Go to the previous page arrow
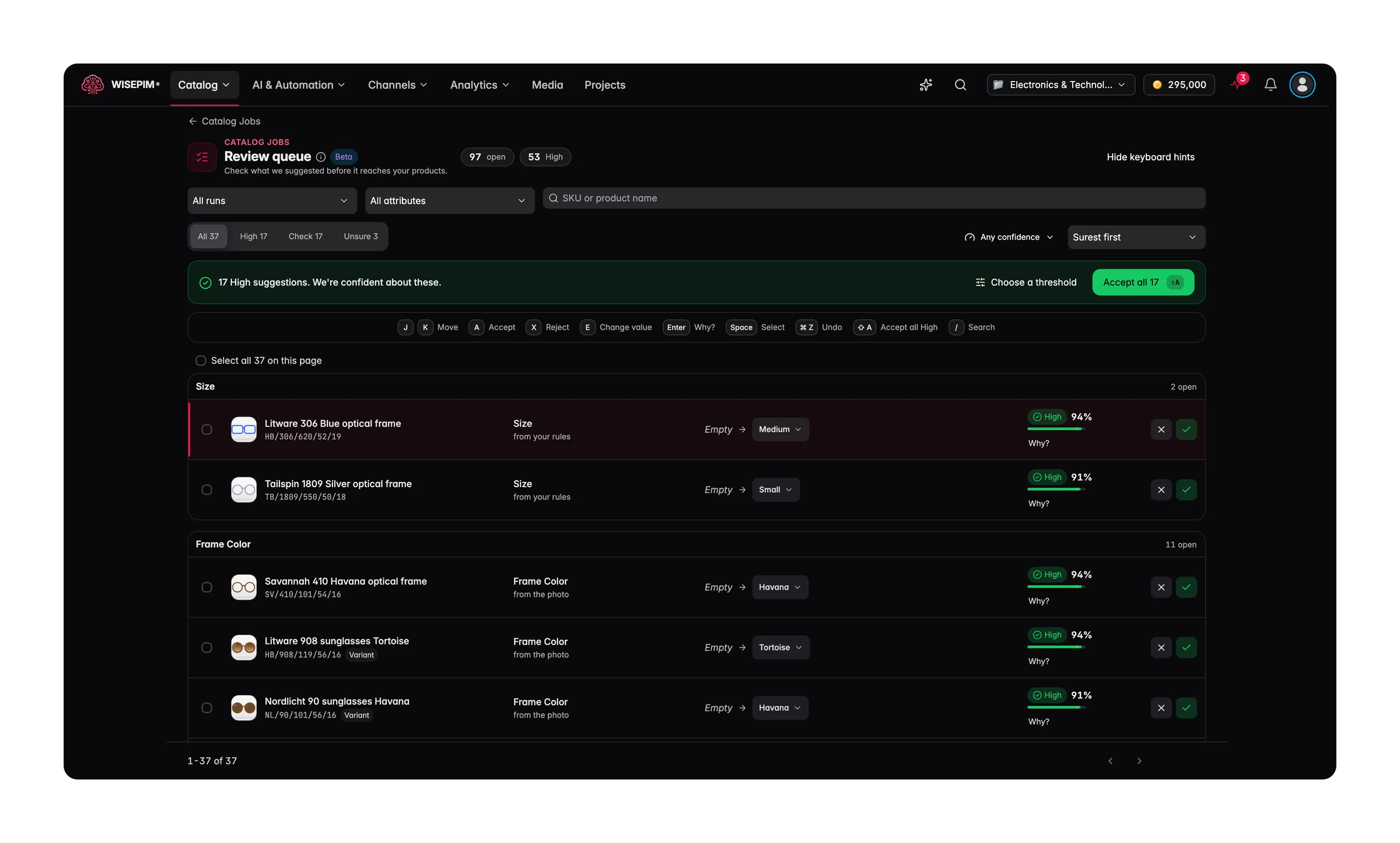 (1111, 761)
